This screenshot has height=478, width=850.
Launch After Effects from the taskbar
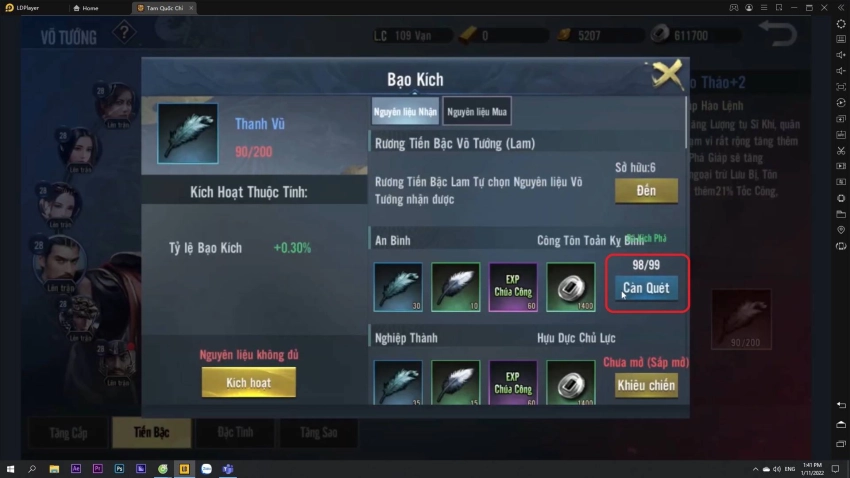[x=76, y=469]
